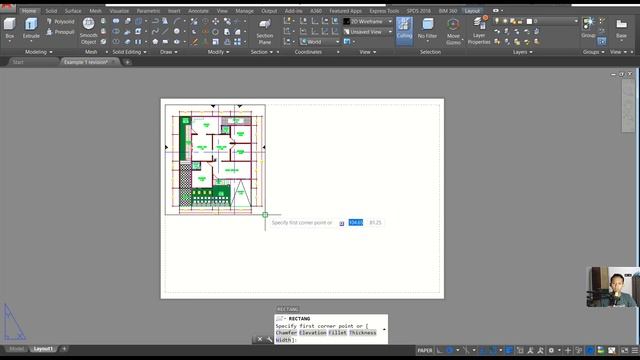Image resolution: width=640 pixels, height=360 pixels.
Task: Open workspace switching gear in status bar
Action: (551, 350)
